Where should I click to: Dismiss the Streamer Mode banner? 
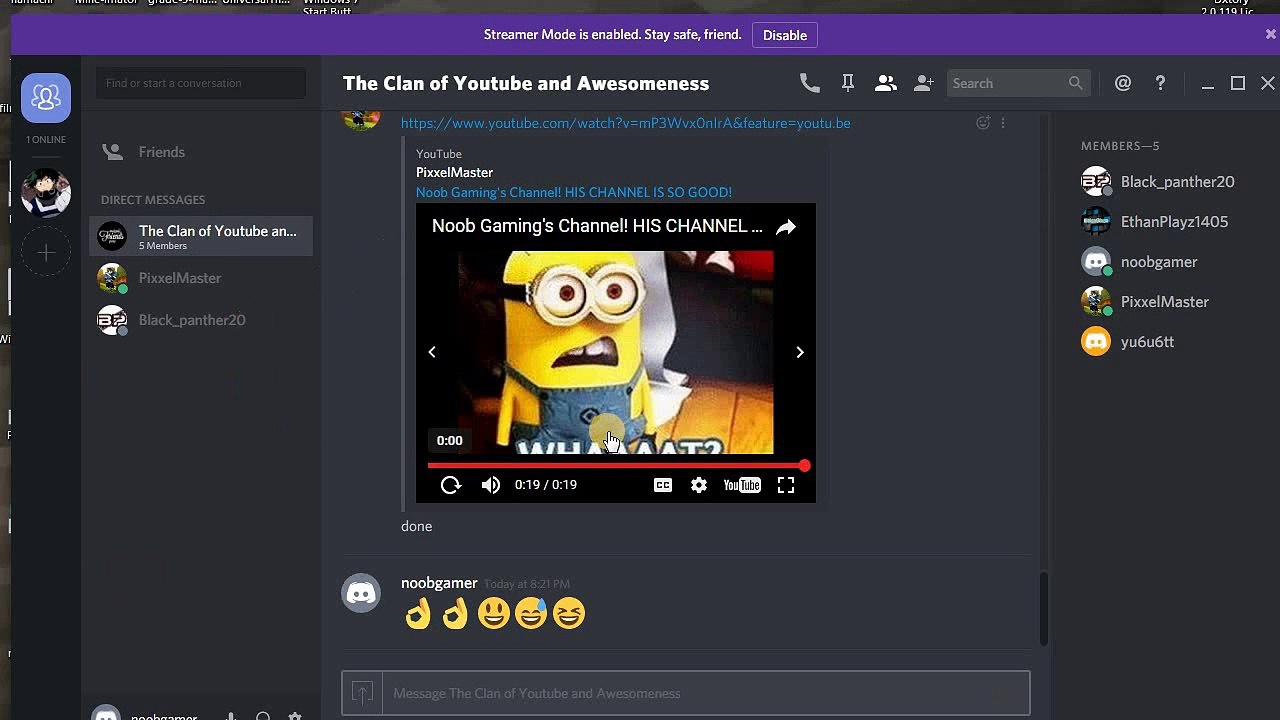pyautogui.click(x=1270, y=34)
